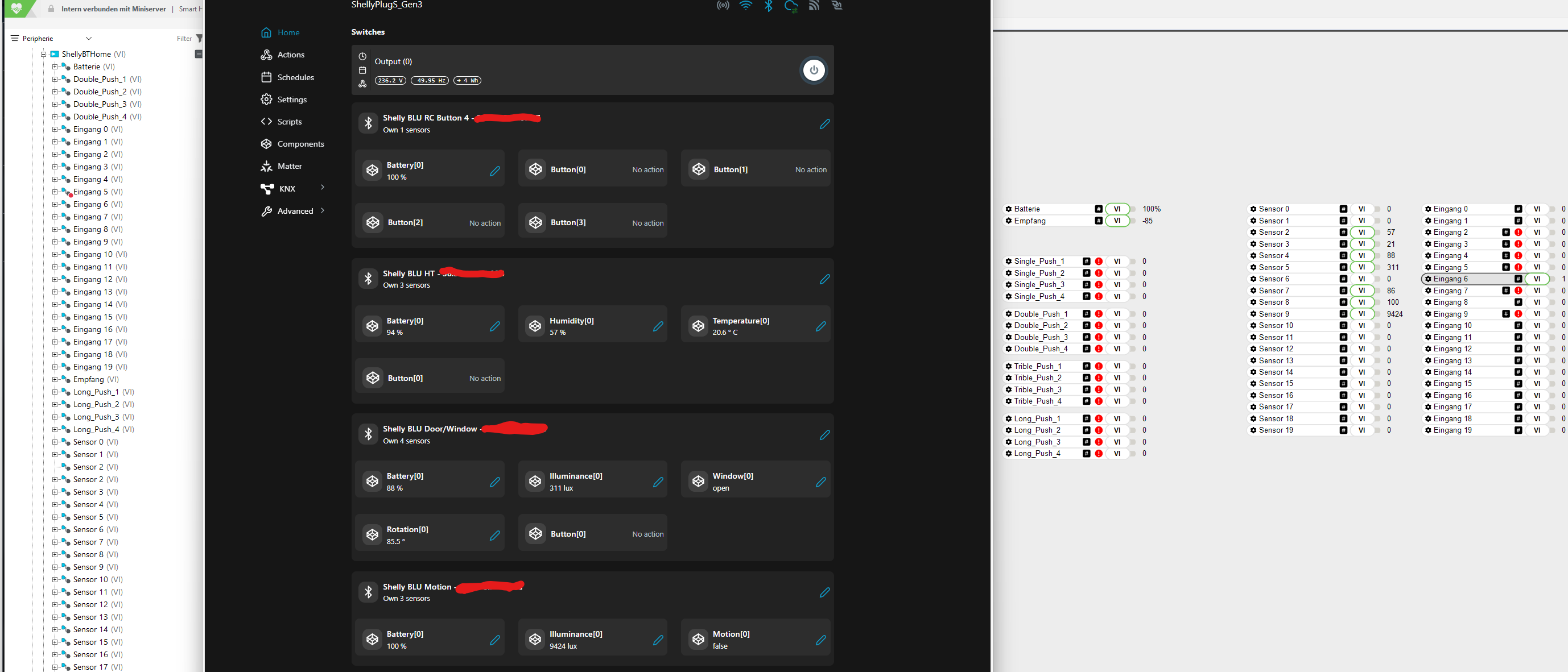Edit the Humidity[0] sensor component
Viewport: 1568px width, 672px height.
(x=657, y=326)
